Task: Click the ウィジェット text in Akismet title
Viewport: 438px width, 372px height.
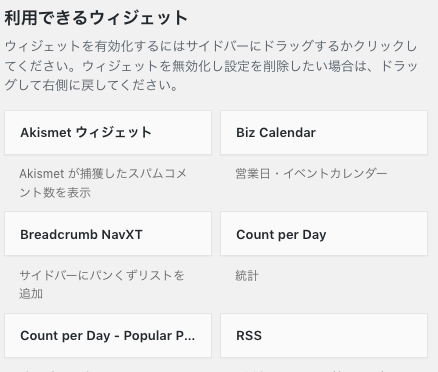Action: point(114,132)
